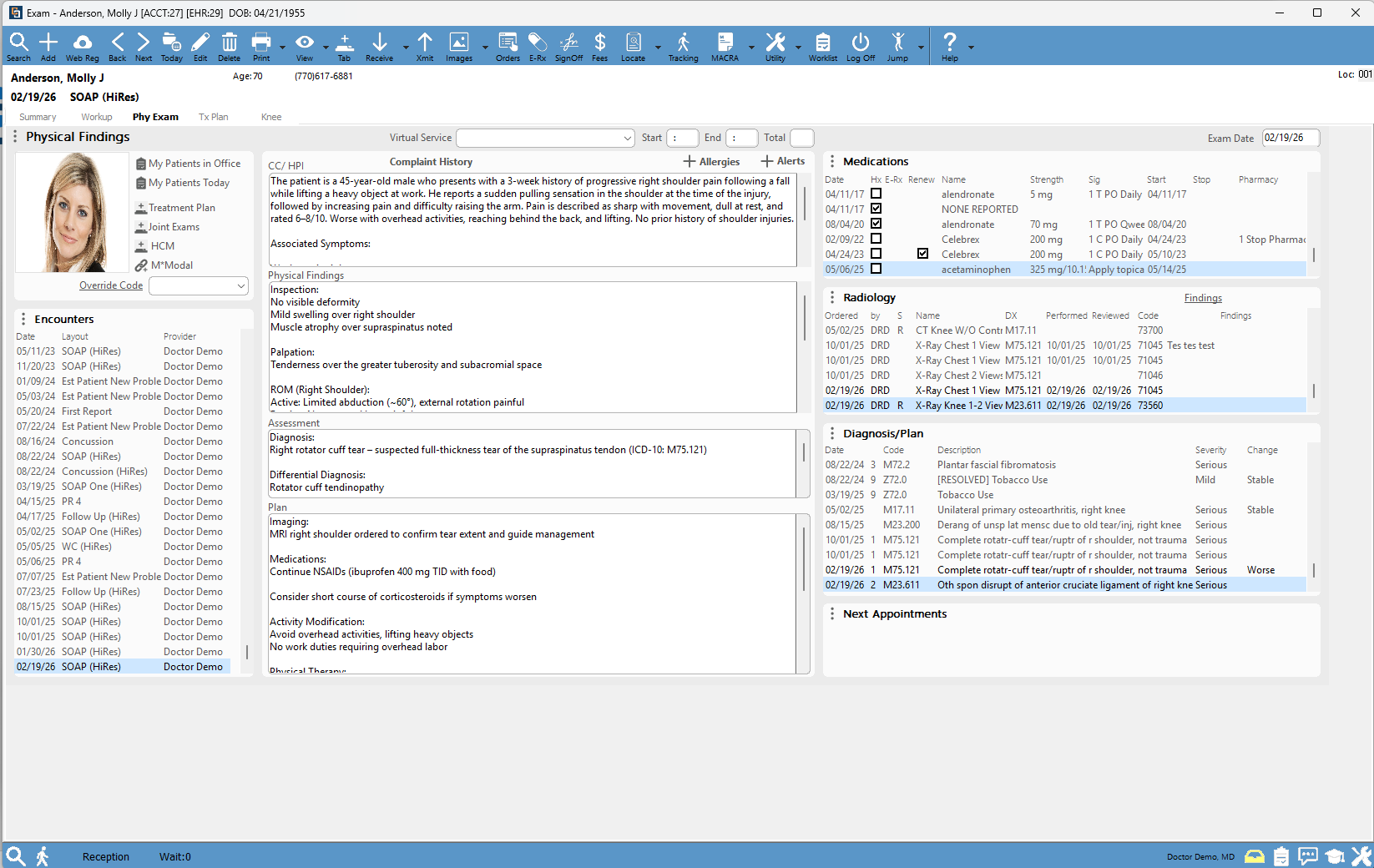
Task: Open the Virtual Service dropdown
Action: [x=546, y=138]
